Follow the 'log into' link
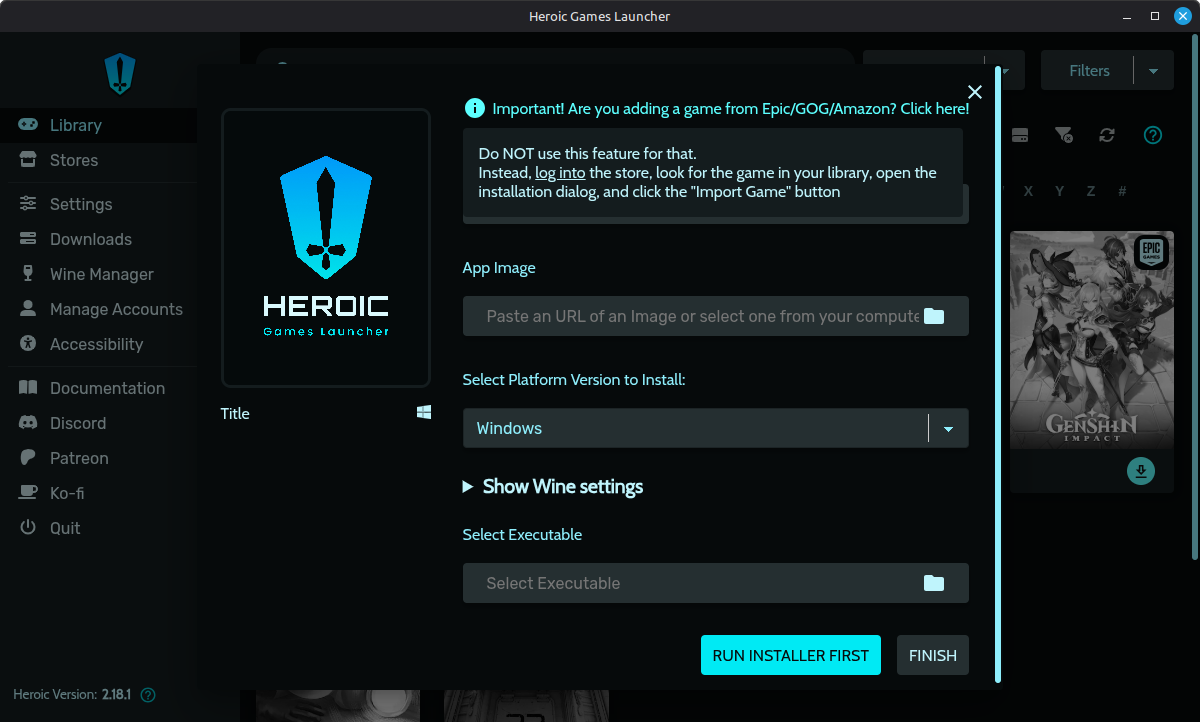 point(560,173)
